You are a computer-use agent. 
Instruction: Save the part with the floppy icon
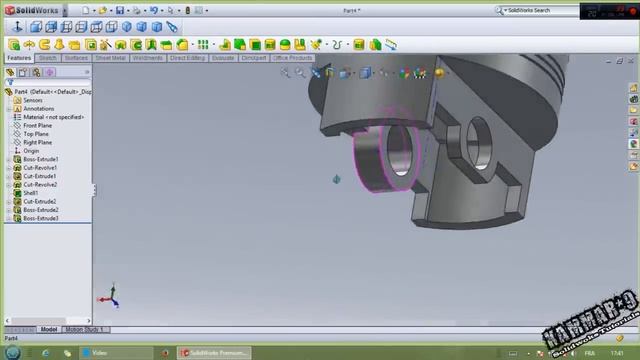pyautogui.click(x=120, y=10)
